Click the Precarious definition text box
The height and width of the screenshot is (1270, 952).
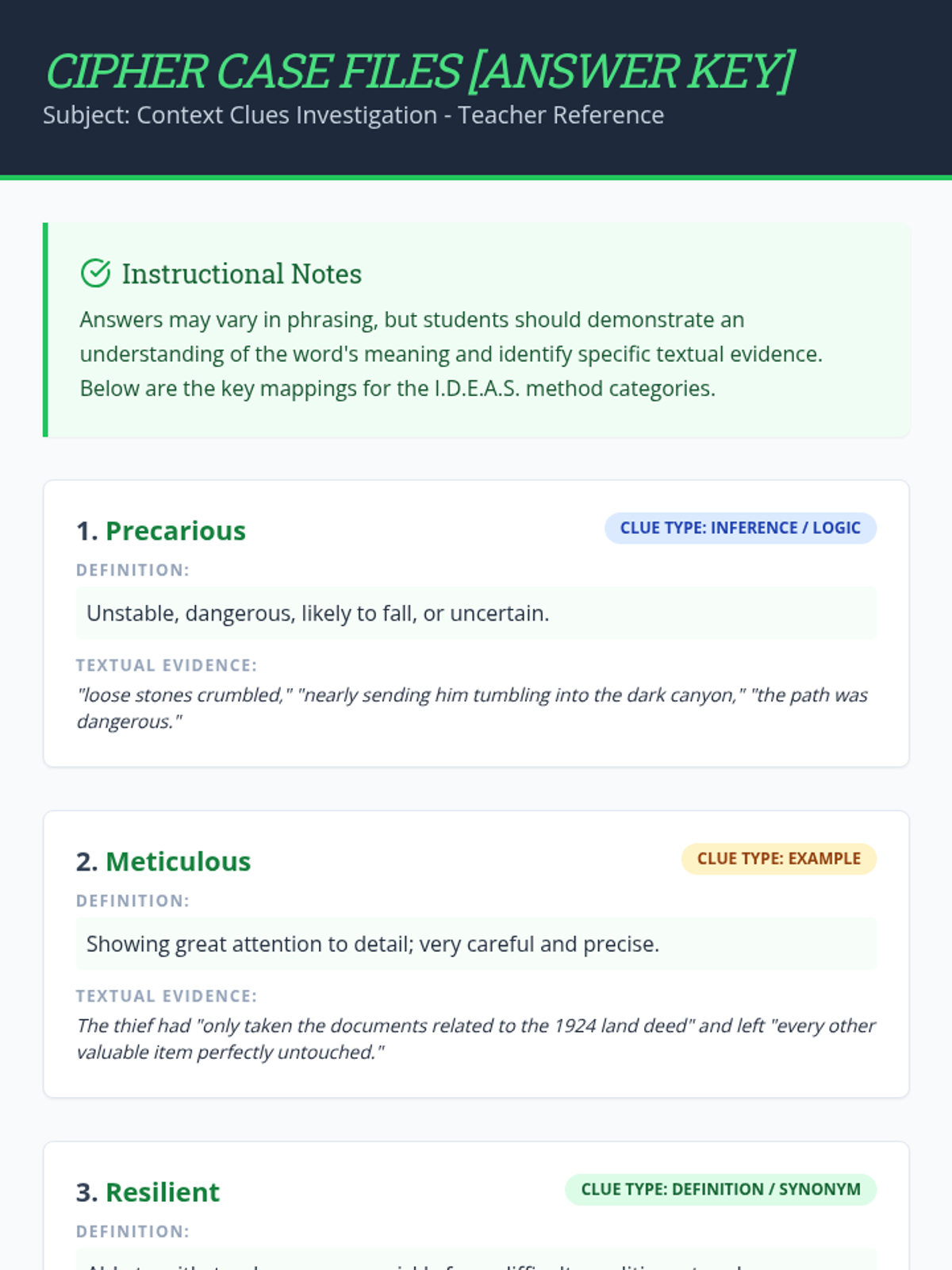coord(476,614)
